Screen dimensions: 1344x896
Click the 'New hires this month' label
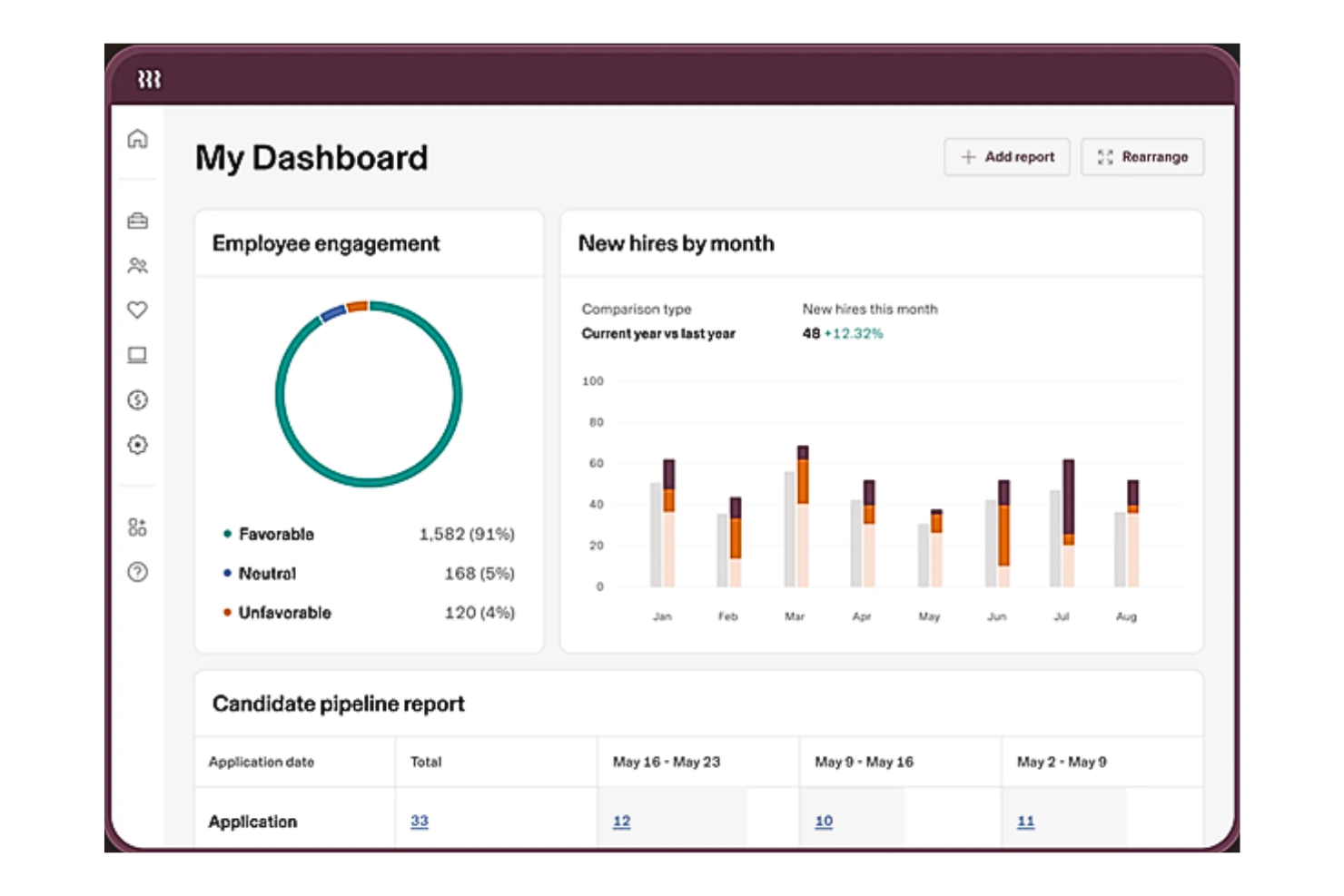pos(870,309)
